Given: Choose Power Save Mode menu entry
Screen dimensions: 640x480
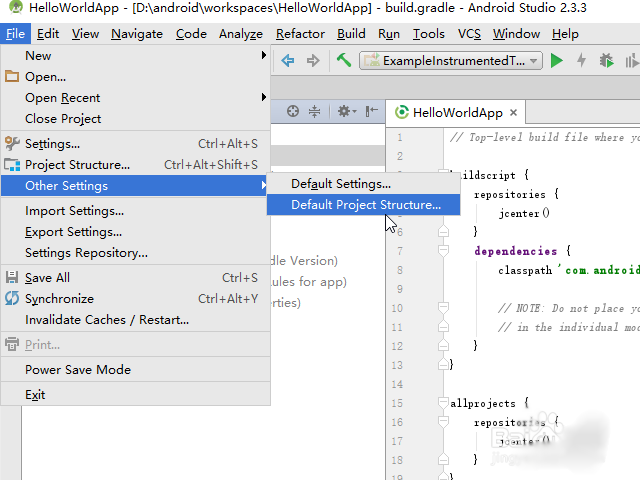Looking at the screenshot, I should point(136,369).
